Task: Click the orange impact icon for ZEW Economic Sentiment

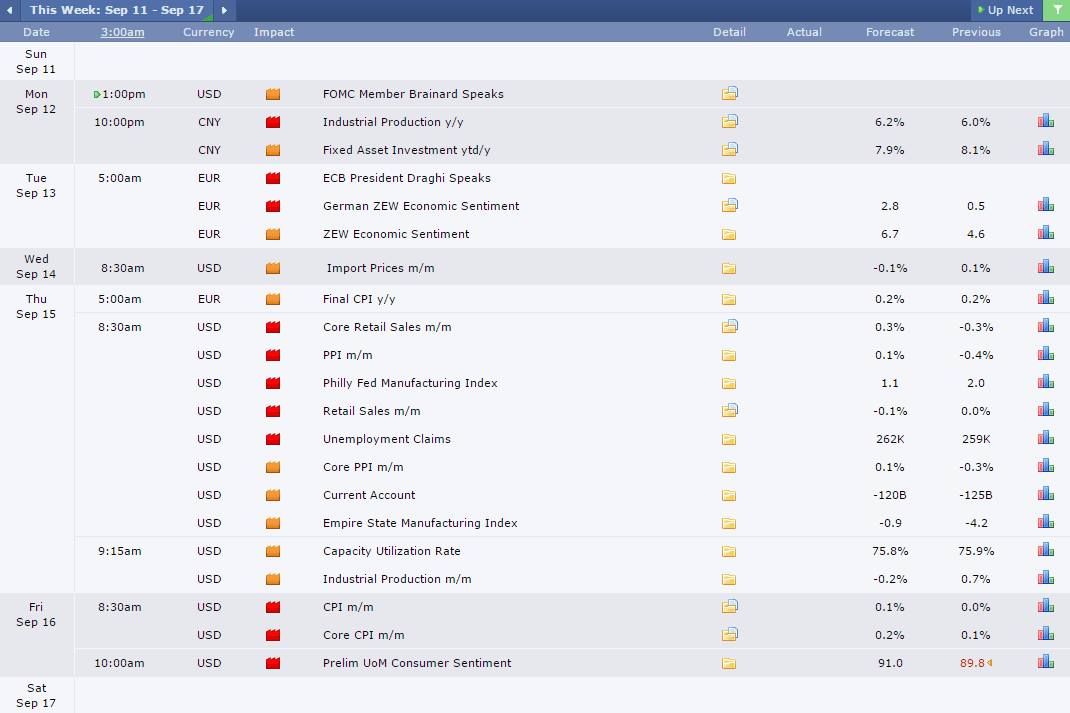Action: [273, 234]
